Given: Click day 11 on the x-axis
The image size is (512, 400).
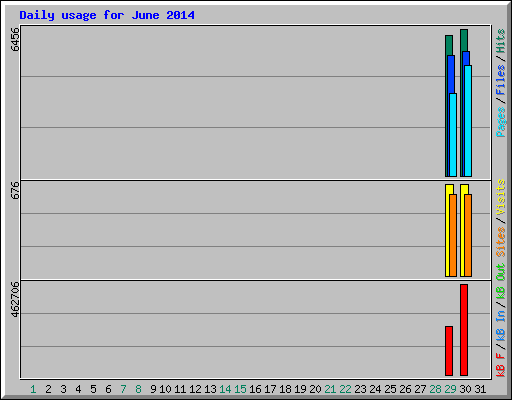Looking at the screenshot, I should click(180, 389).
